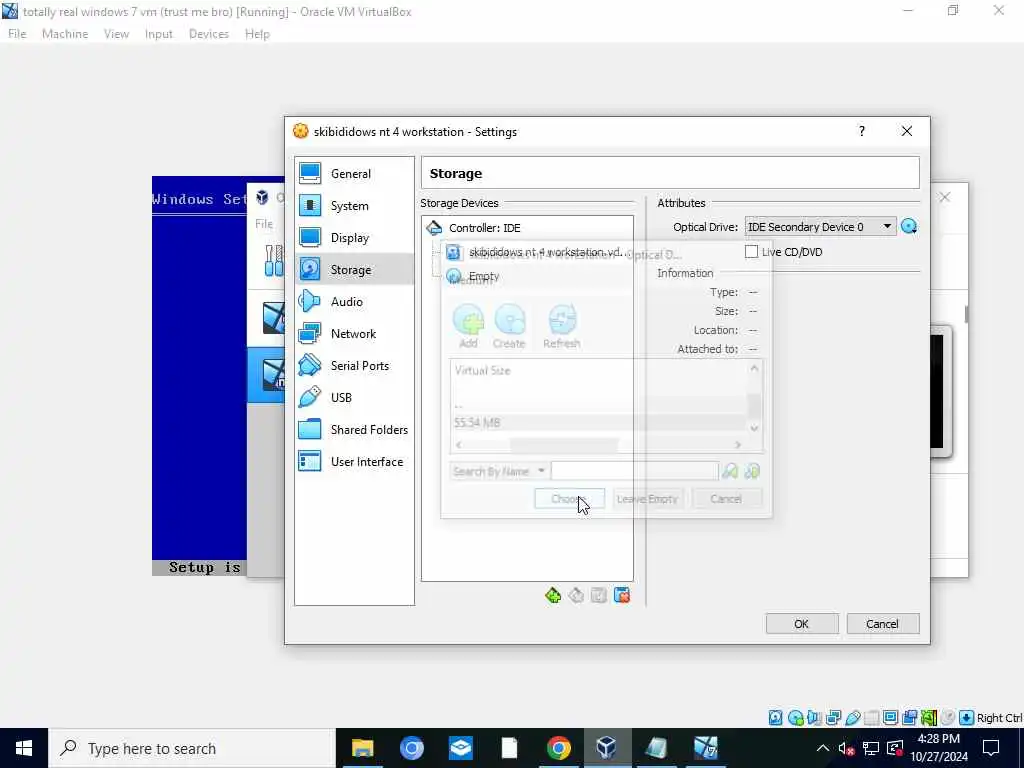Select the Storage settings category

(354, 270)
